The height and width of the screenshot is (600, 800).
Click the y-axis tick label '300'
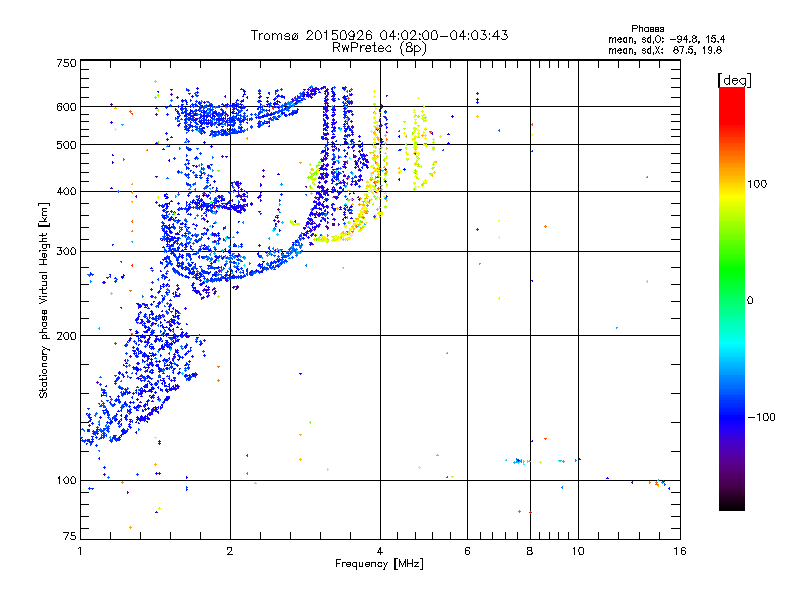(66, 252)
